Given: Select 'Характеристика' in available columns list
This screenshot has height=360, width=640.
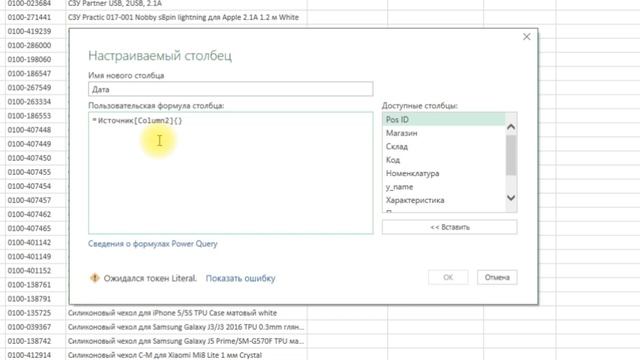Looking at the screenshot, I should tap(444, 200).
